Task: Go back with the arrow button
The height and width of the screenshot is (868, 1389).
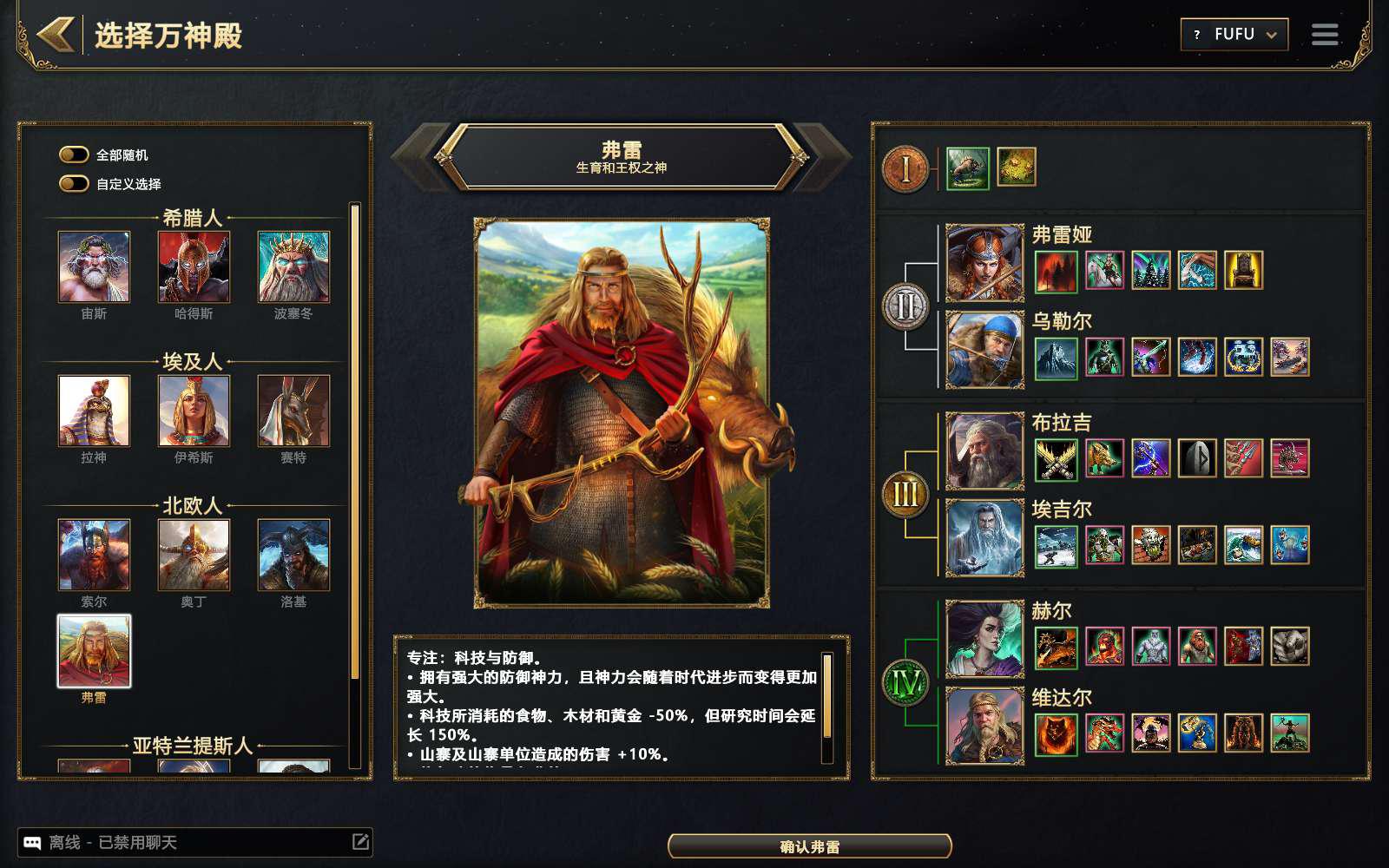Action: (x=55, y=35)
